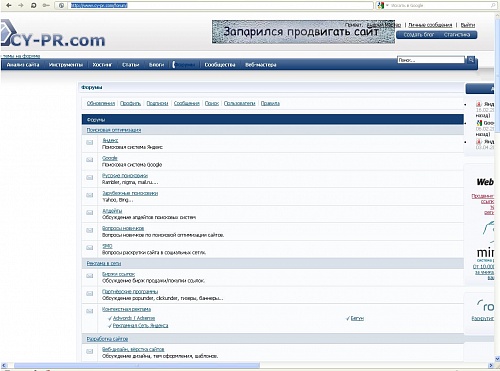The width and height of the screenshot is (500, 371).
Task: Open Adwords / Adsense subforum
Action: pyautogui.click(x=134, y=318)
